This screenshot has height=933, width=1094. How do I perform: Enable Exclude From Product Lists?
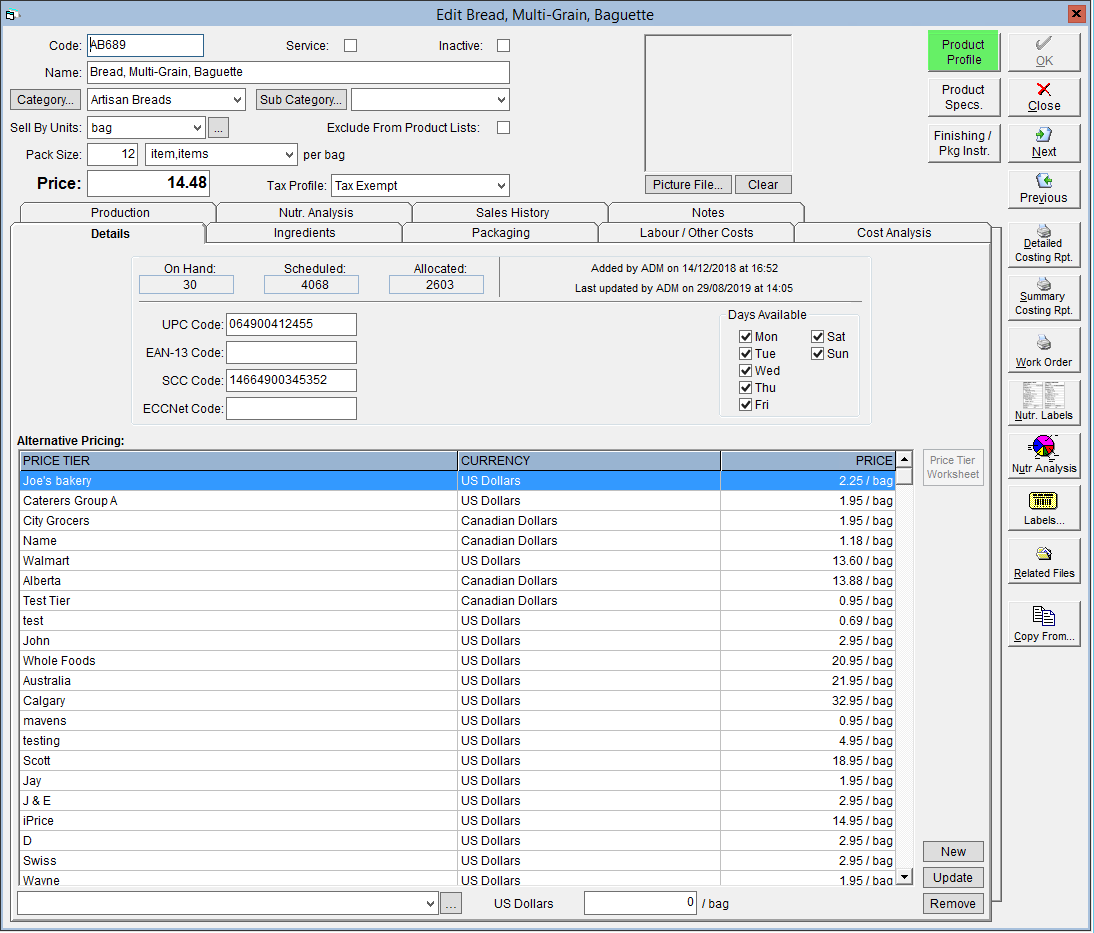(x=503, y=128)
